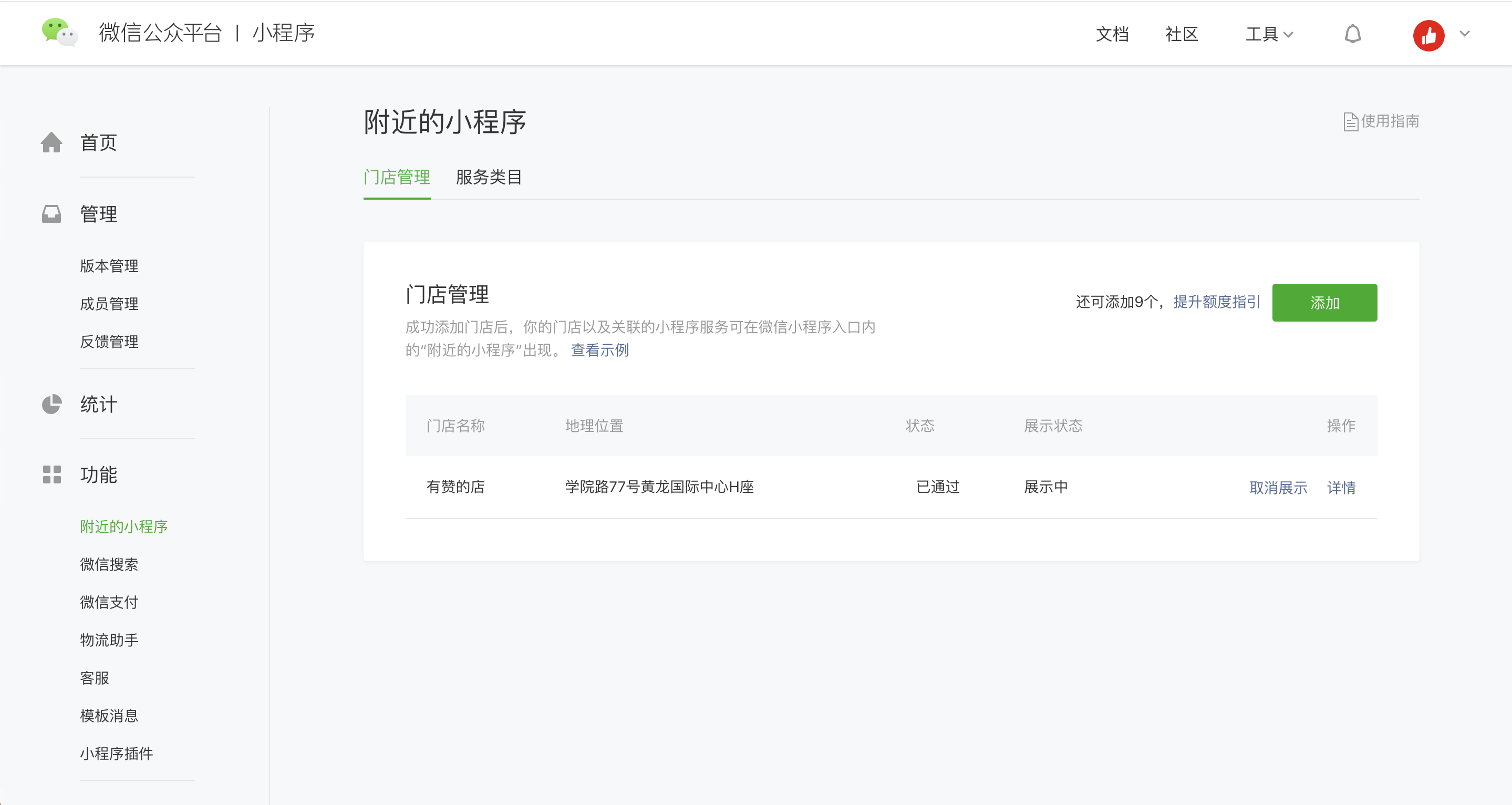
Task: Click the WeChat logo icon
Action: coord(59,32)
